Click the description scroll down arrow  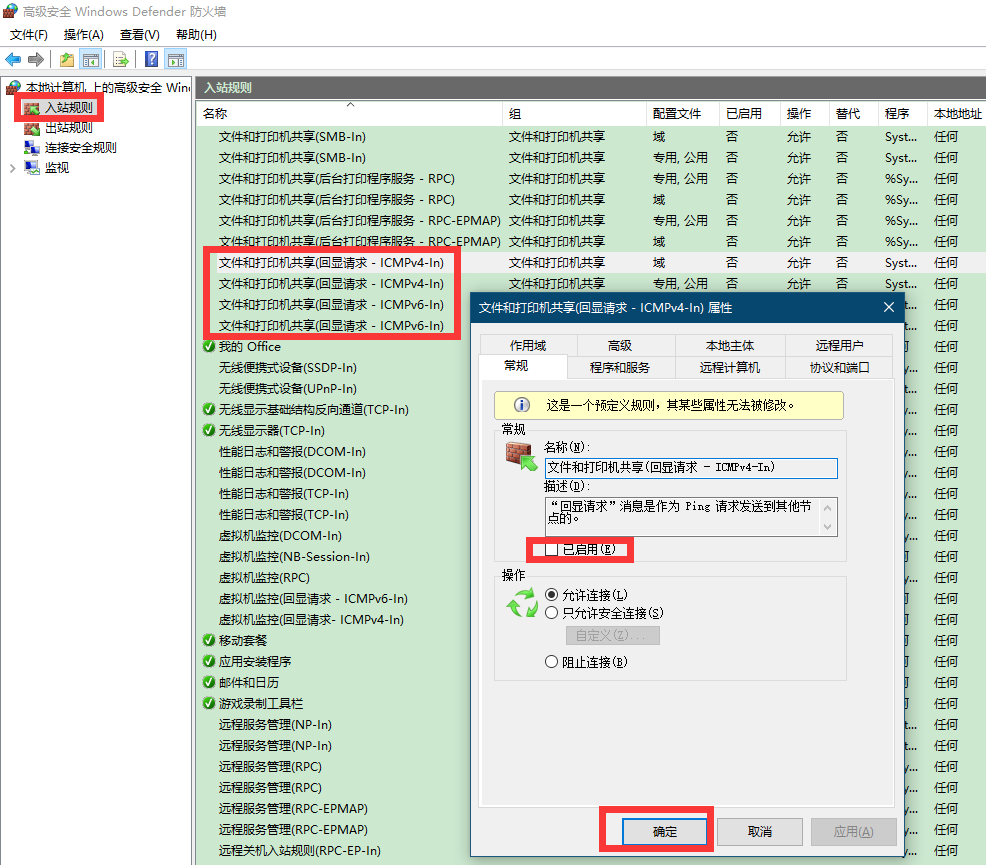pos(828,527)
